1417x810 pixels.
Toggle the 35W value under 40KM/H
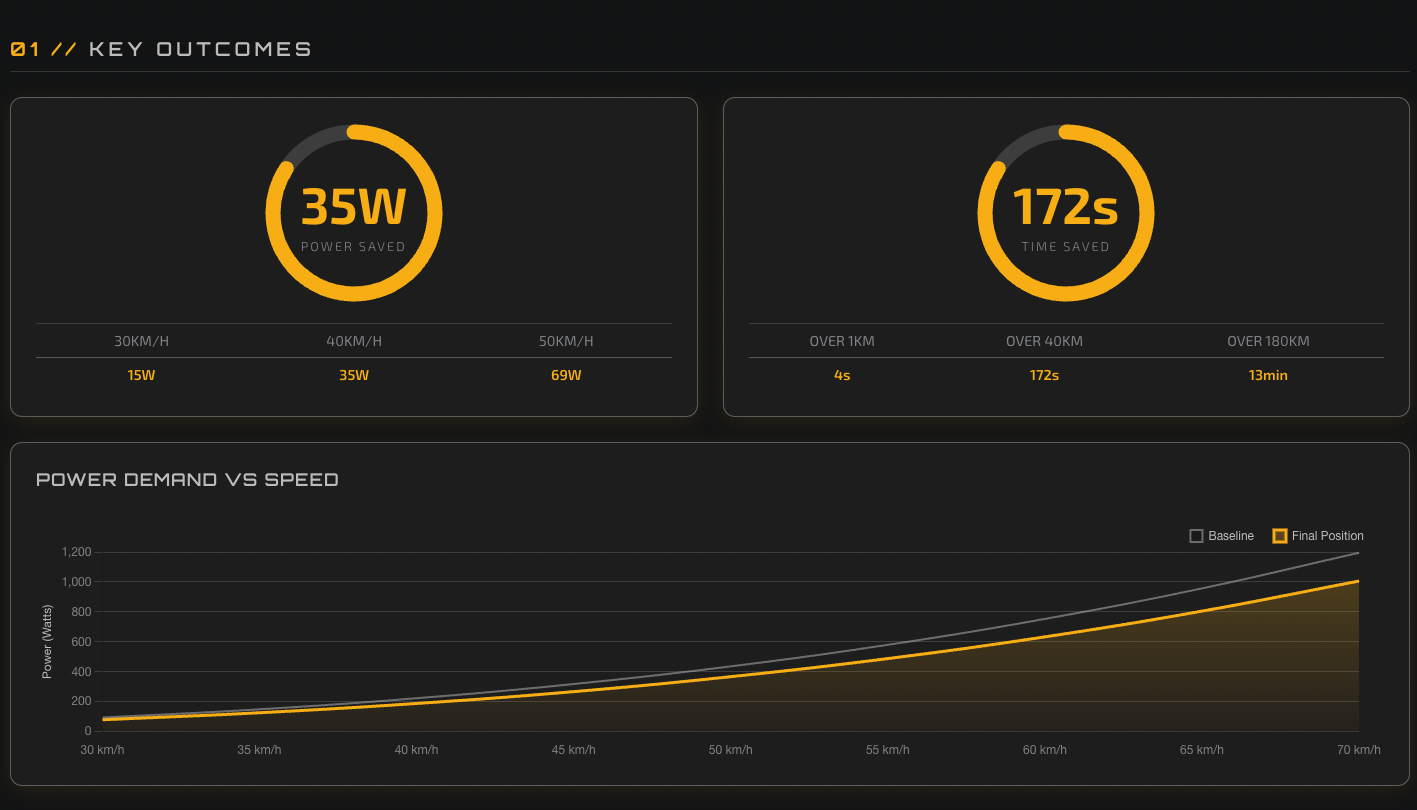[353, 375]
